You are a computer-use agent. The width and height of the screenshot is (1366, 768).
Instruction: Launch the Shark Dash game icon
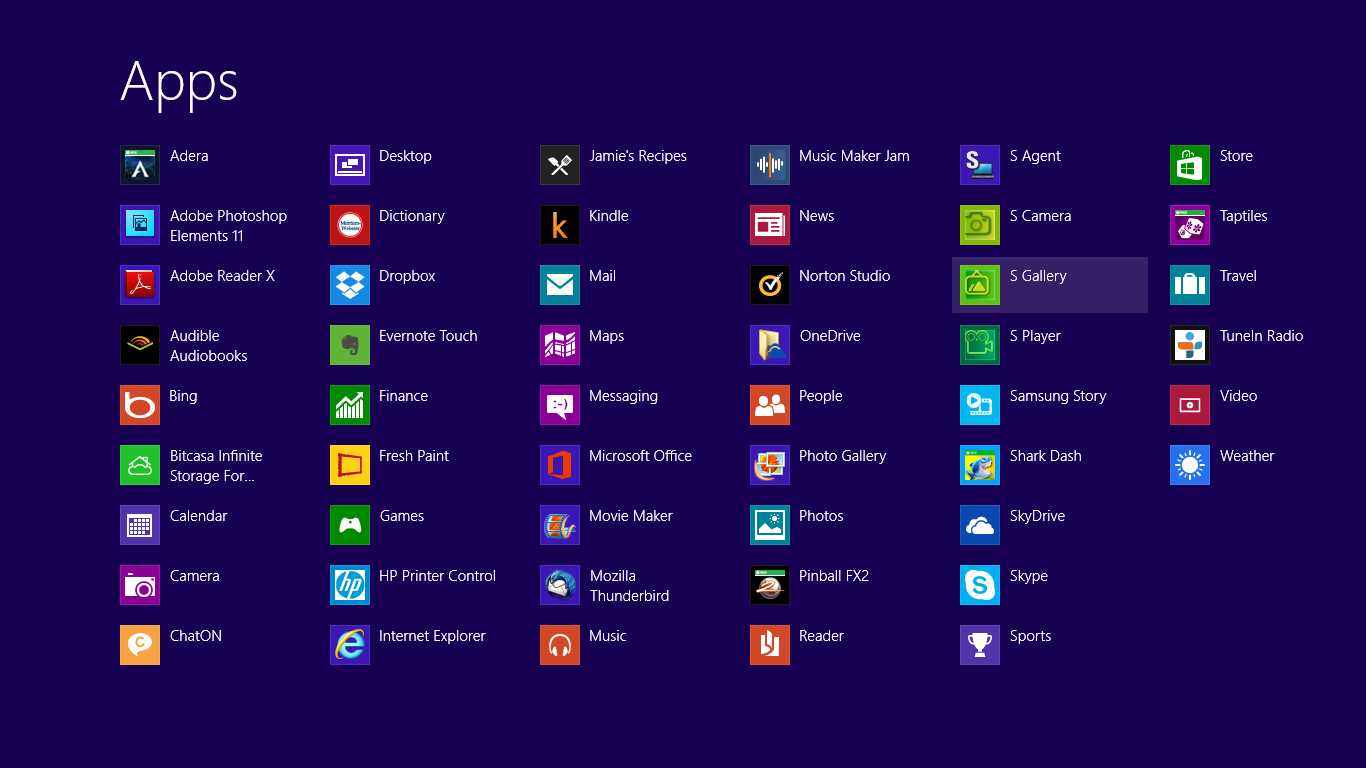point(980,465)
